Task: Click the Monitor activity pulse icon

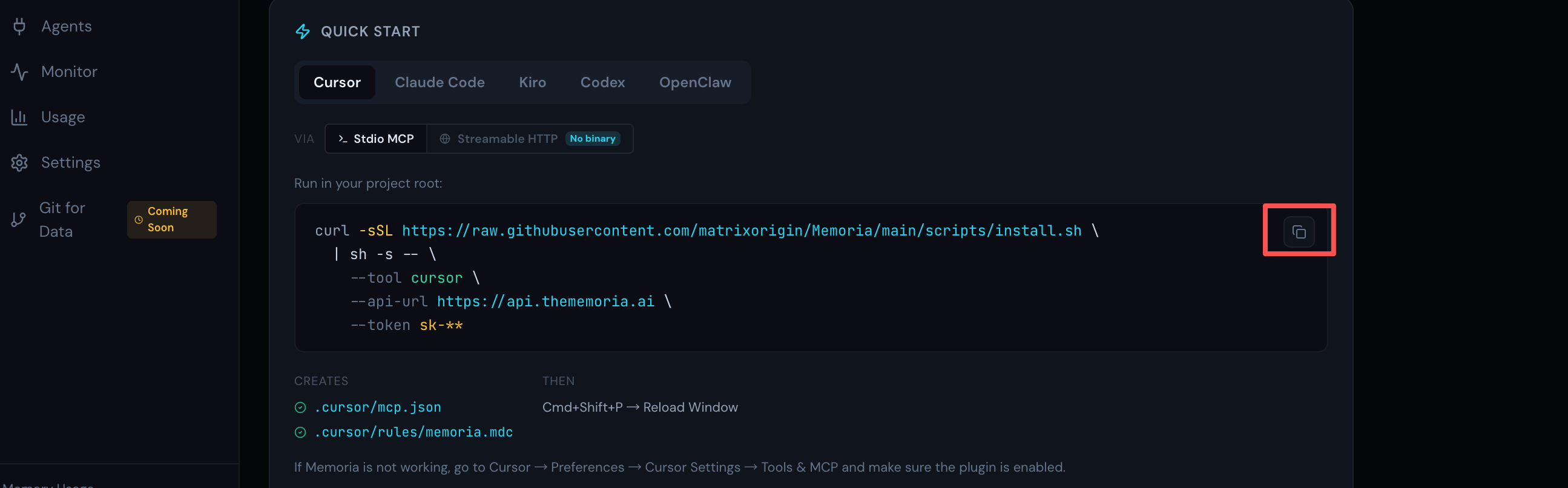Action: [x=19, y=72]
